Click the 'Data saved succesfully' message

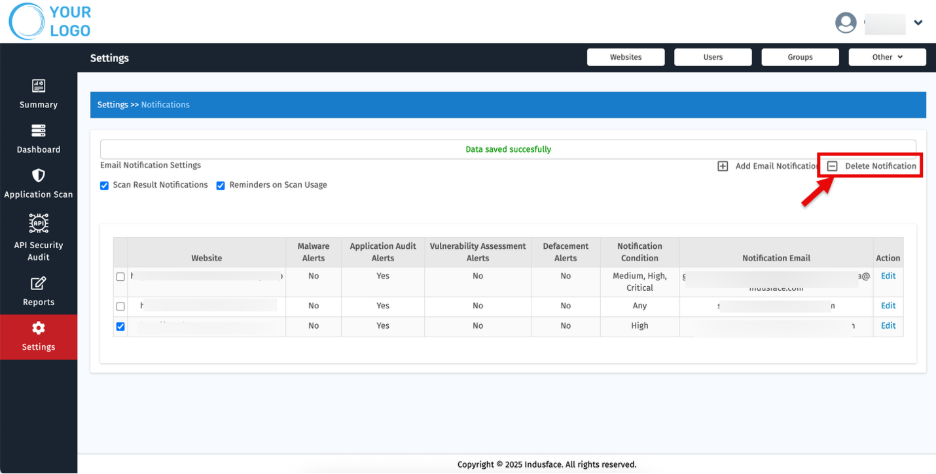tap(508, 149)
